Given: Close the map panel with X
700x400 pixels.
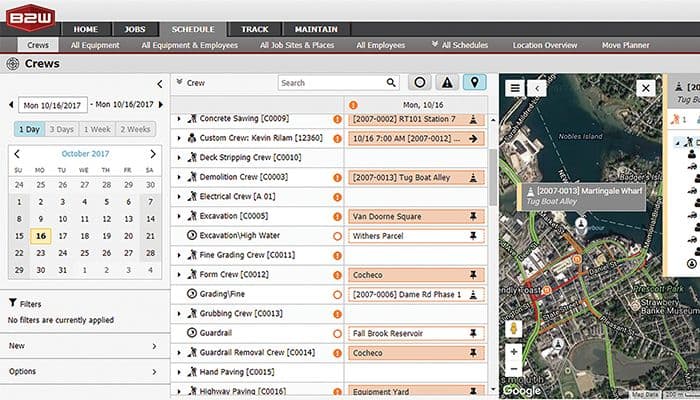Looking at the screenshot, I should [x=645, y=88].
